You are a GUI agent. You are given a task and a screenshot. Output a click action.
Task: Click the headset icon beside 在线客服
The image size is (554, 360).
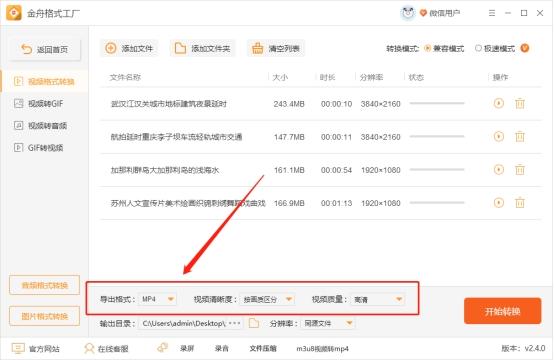tap(89, 348)
